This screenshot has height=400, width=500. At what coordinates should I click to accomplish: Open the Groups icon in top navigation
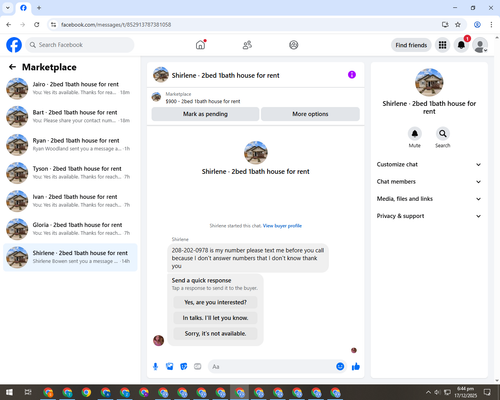tap(294, 45)
